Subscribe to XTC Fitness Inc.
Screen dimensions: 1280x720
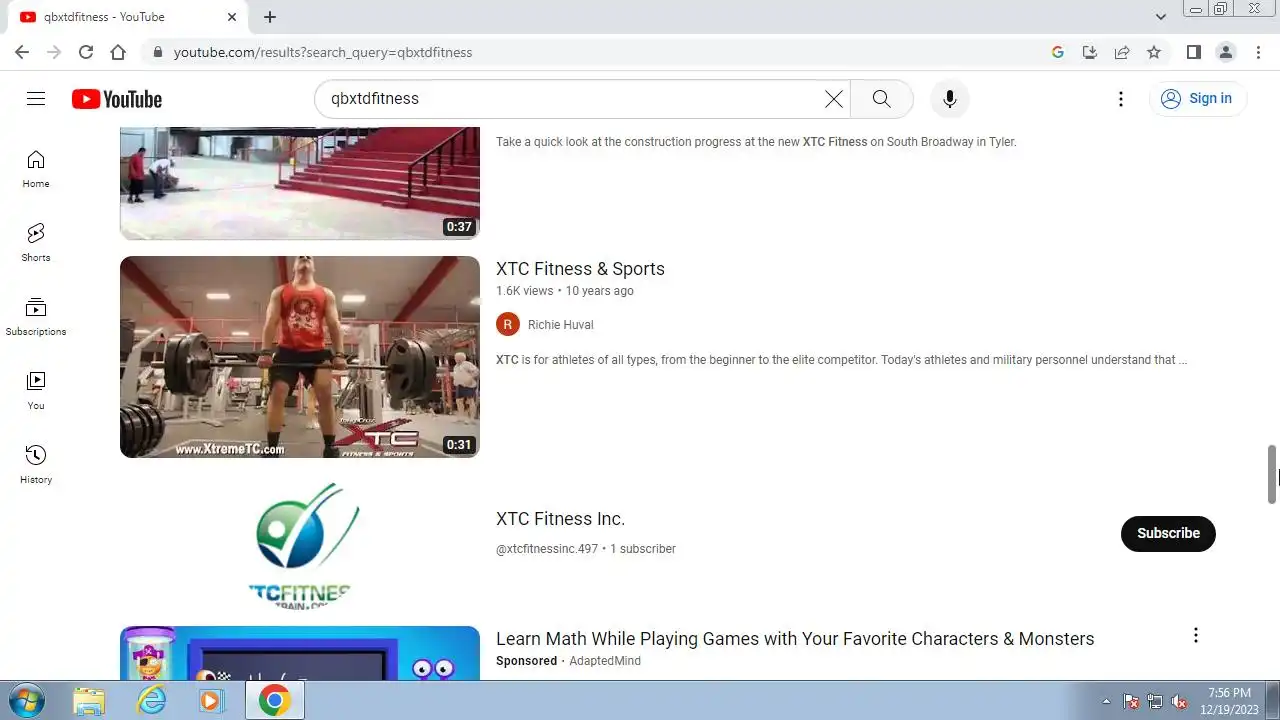coord(1168,533)
